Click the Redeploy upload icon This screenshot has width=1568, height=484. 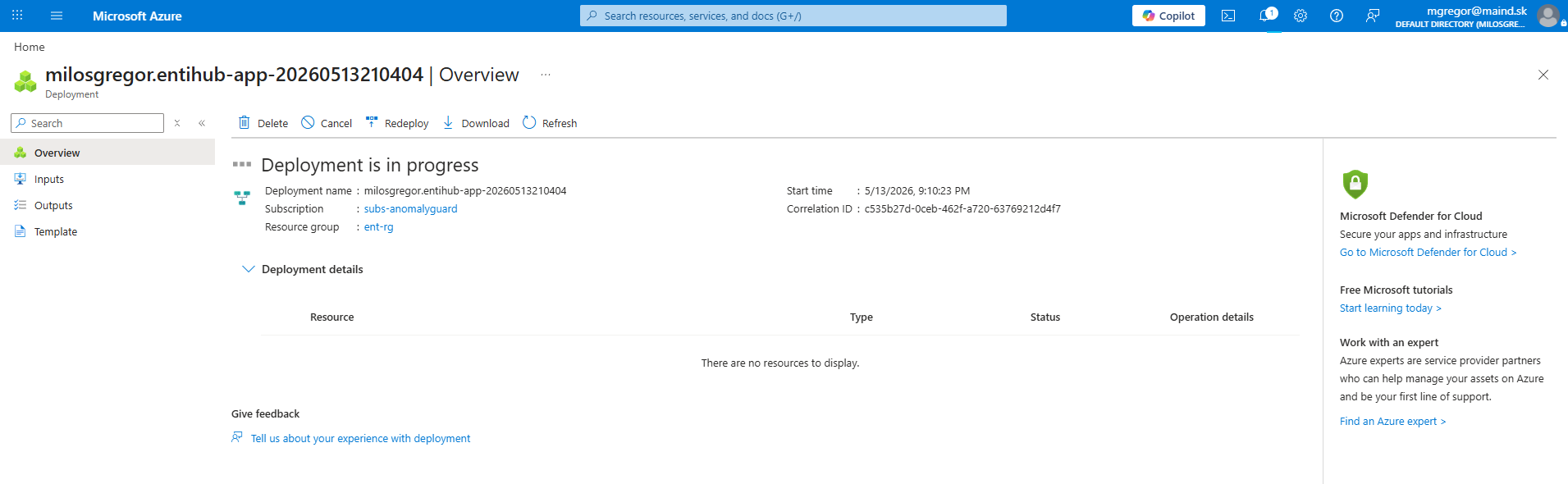tap(372, 122)
